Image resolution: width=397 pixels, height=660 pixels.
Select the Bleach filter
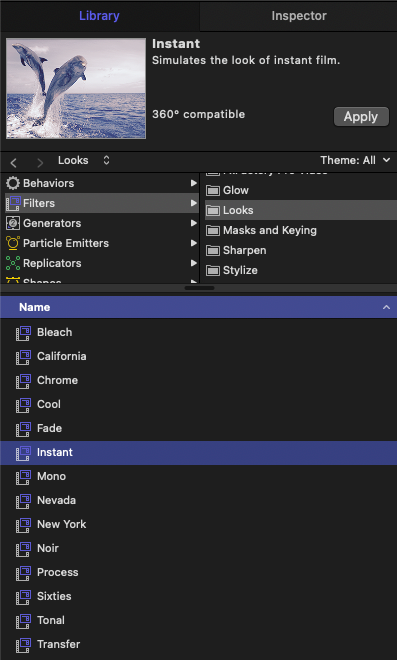click(198, 332)
